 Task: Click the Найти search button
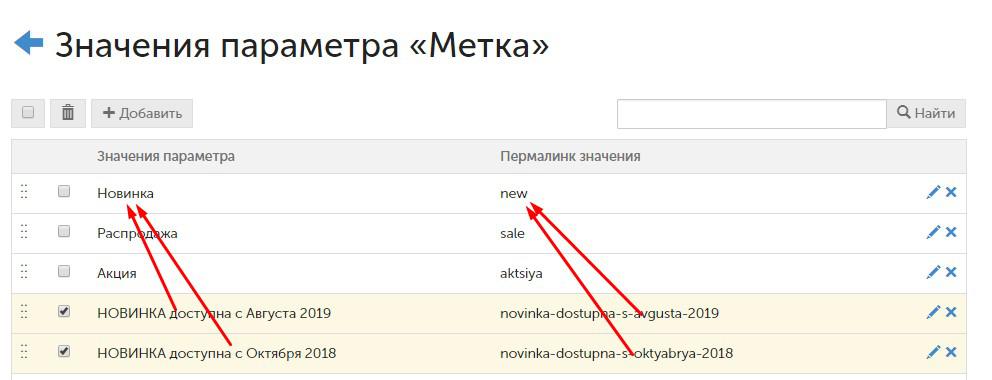coord(926,113)
